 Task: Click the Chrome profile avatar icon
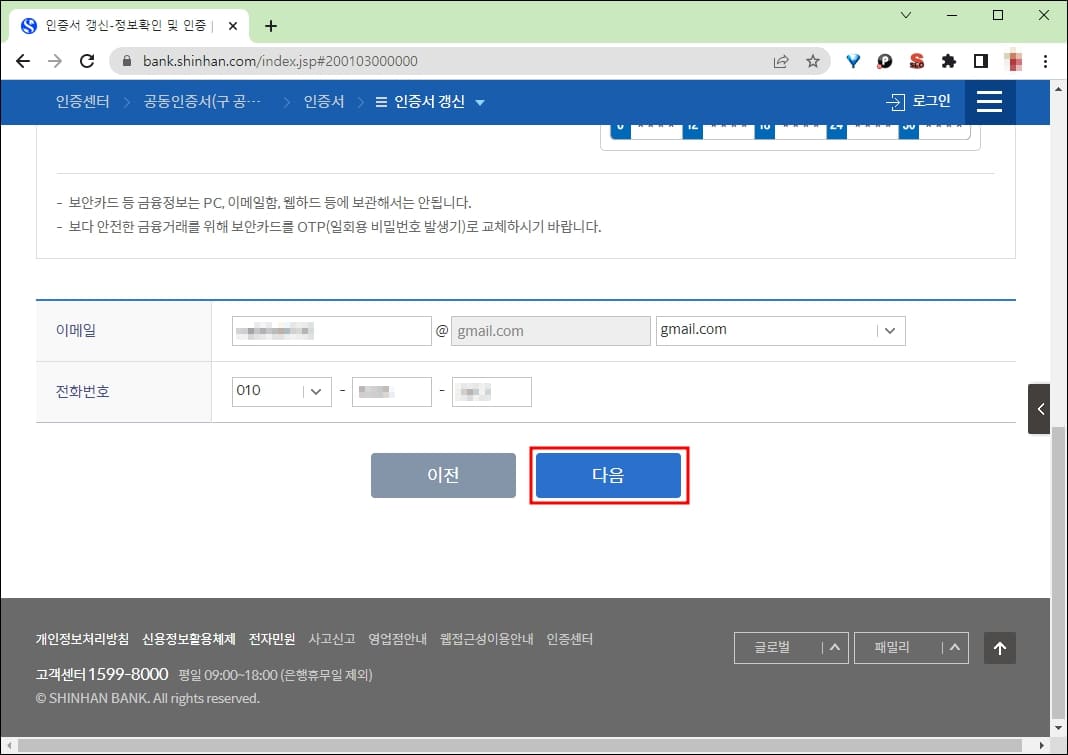pos(1013,61)
